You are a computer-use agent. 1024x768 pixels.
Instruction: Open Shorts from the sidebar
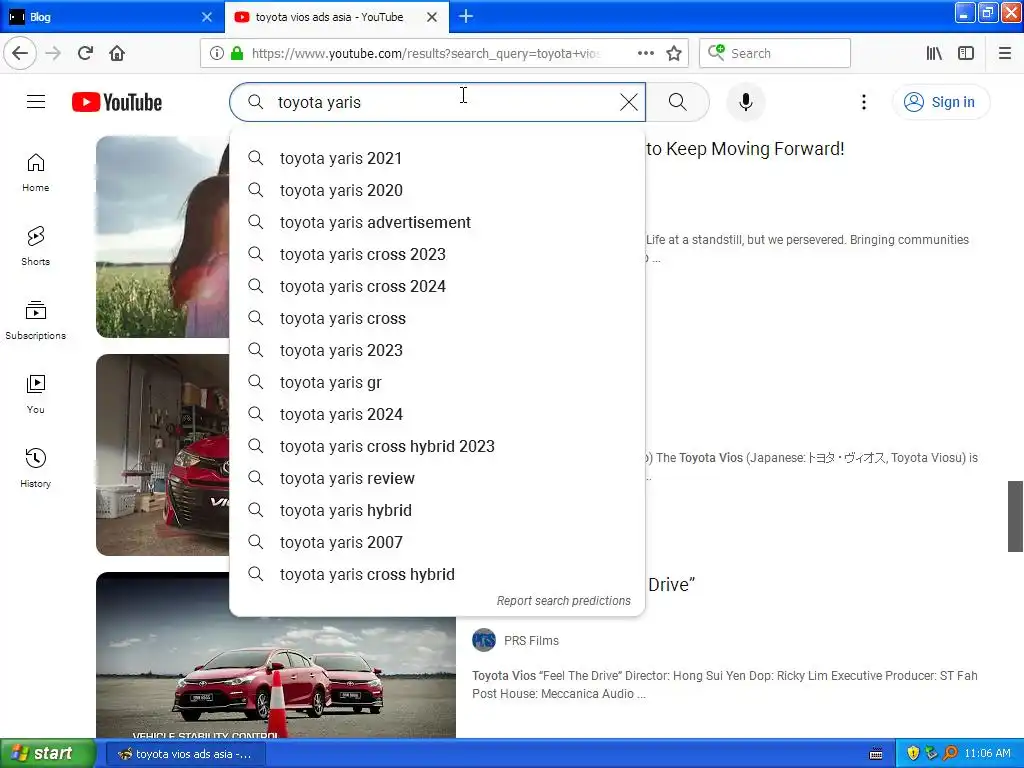pos(35,246)
